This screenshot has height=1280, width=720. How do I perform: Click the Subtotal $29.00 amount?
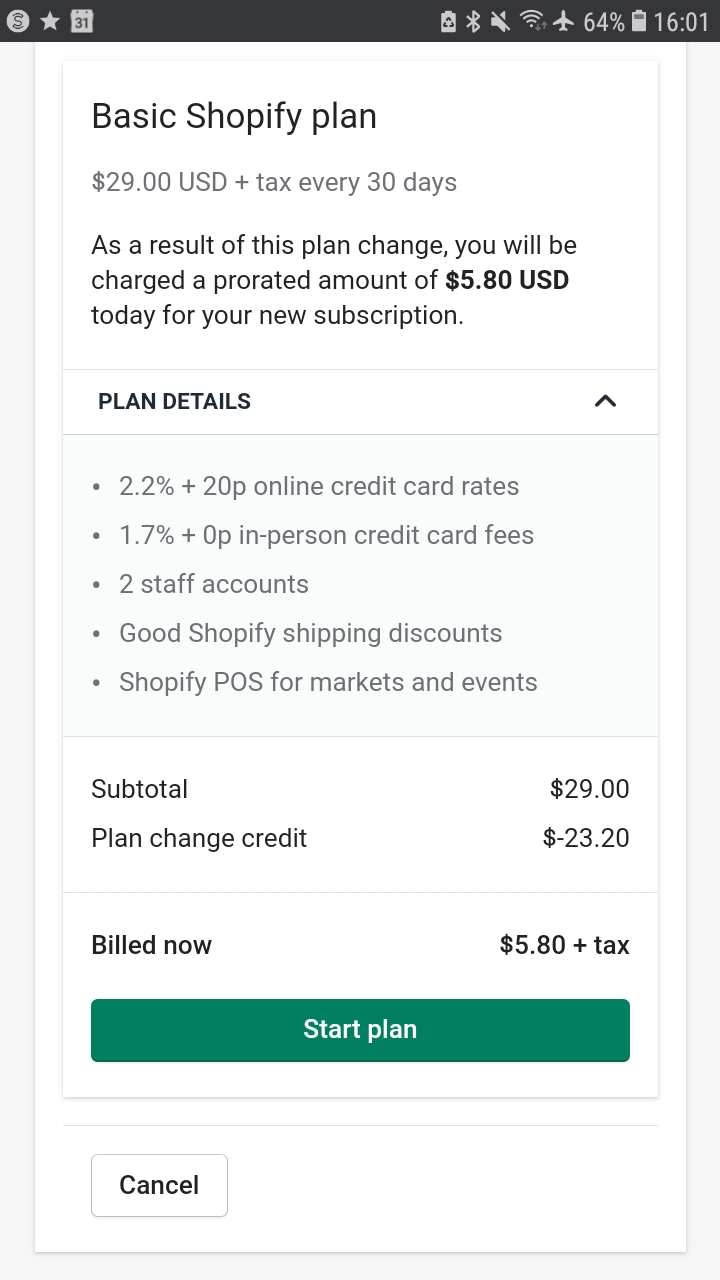coord(589,789)
